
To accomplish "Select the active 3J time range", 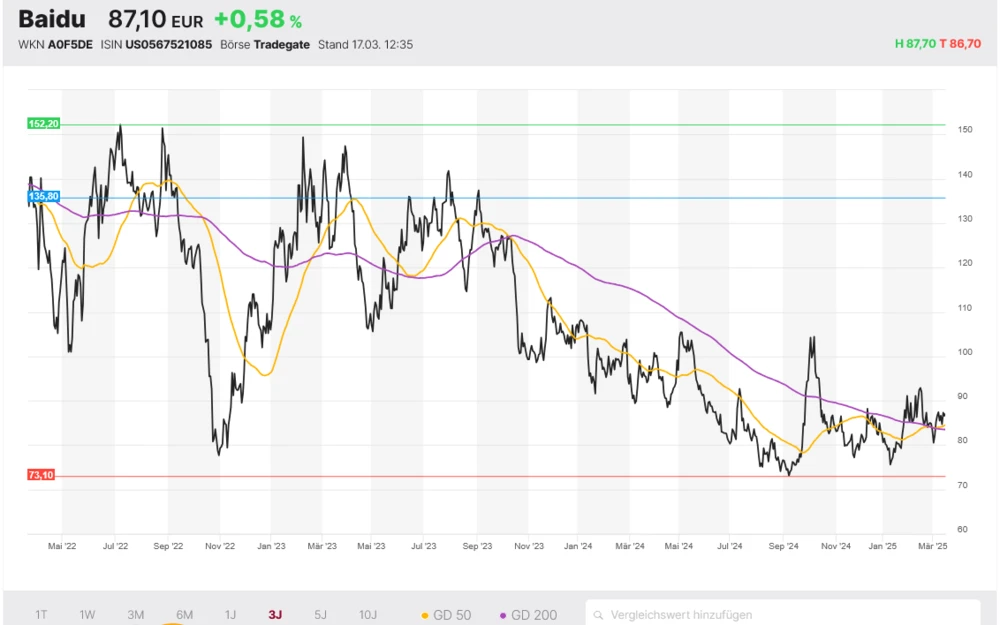I will click(x=275, y=615).
